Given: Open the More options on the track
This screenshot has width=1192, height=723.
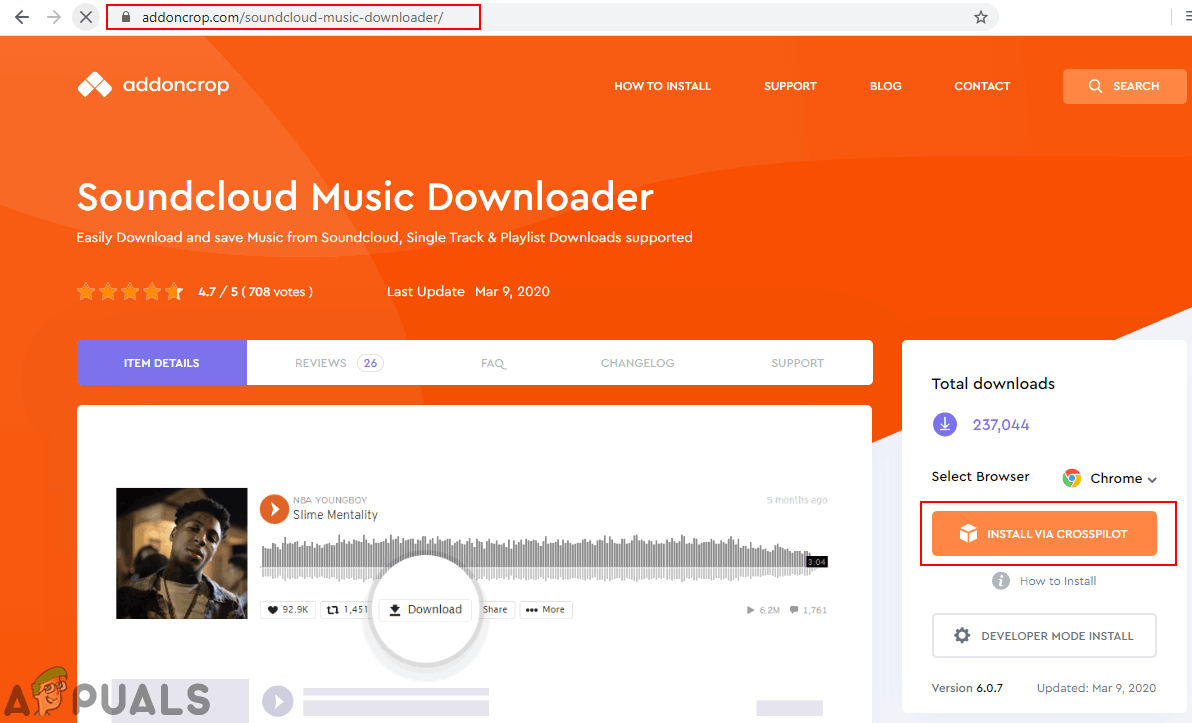Looking at the screenshot, I should pyautogui.click(x=546, y=609).
